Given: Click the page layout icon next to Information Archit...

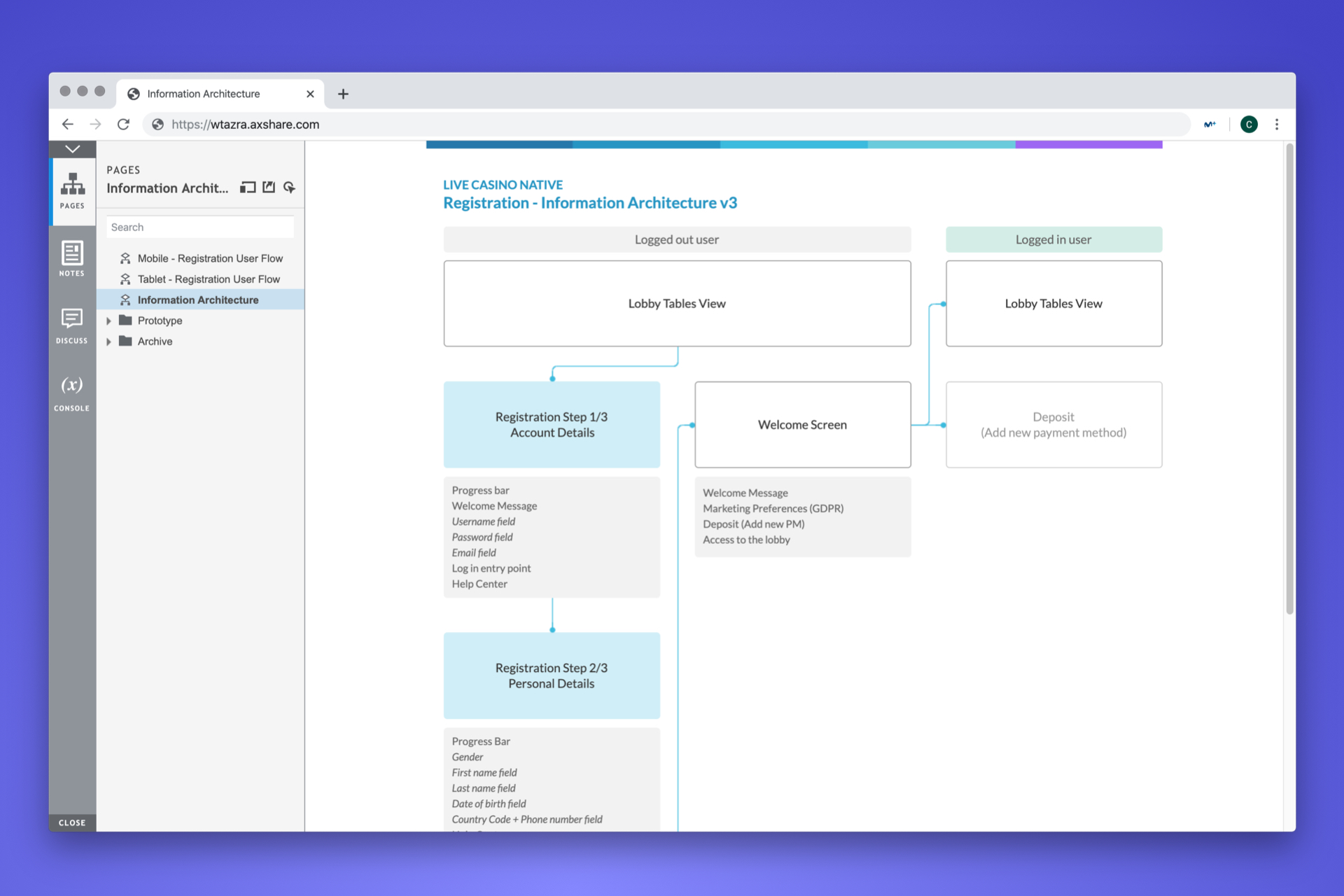Looking at the screenshot, I should 247,188.
